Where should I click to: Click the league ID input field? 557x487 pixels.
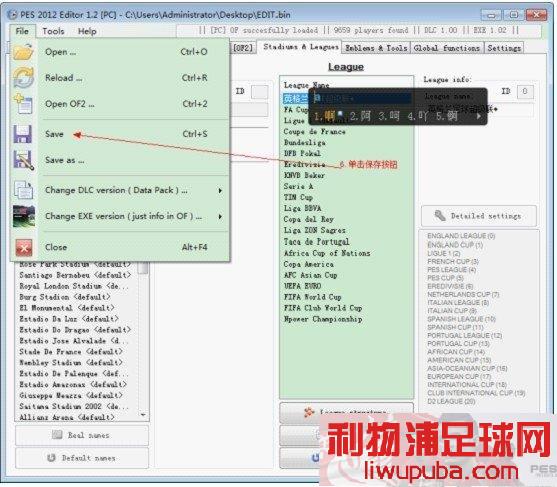click(525, 92)
